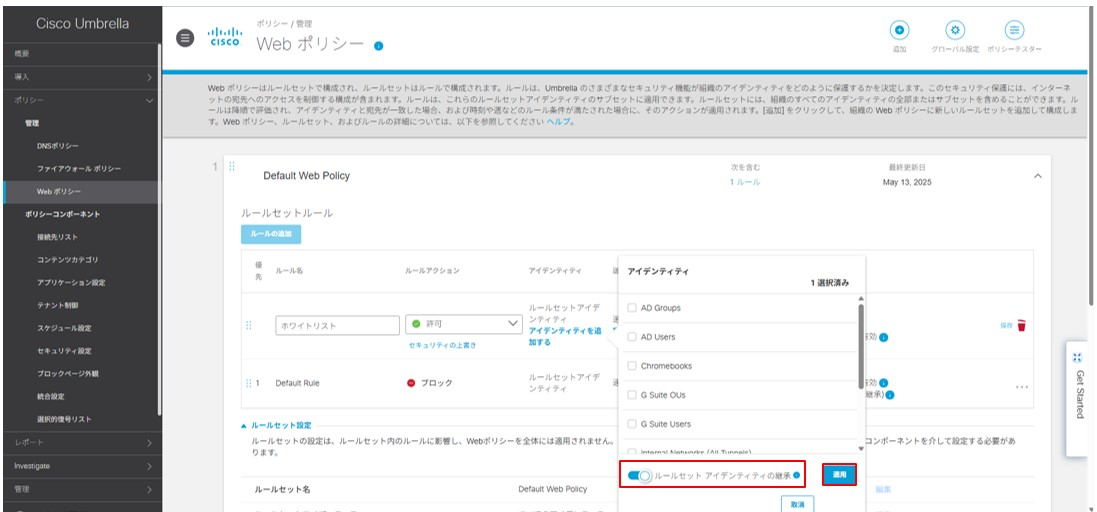Click 1 ルール link
The width and height of the screenshot is (1097, 512).
744,182
